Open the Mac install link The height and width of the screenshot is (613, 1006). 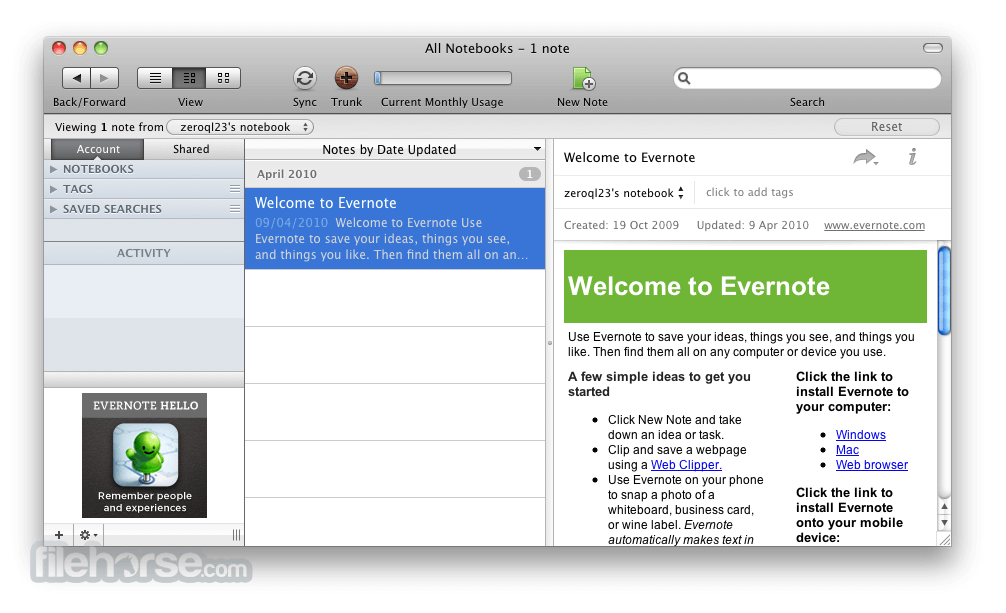847,450
